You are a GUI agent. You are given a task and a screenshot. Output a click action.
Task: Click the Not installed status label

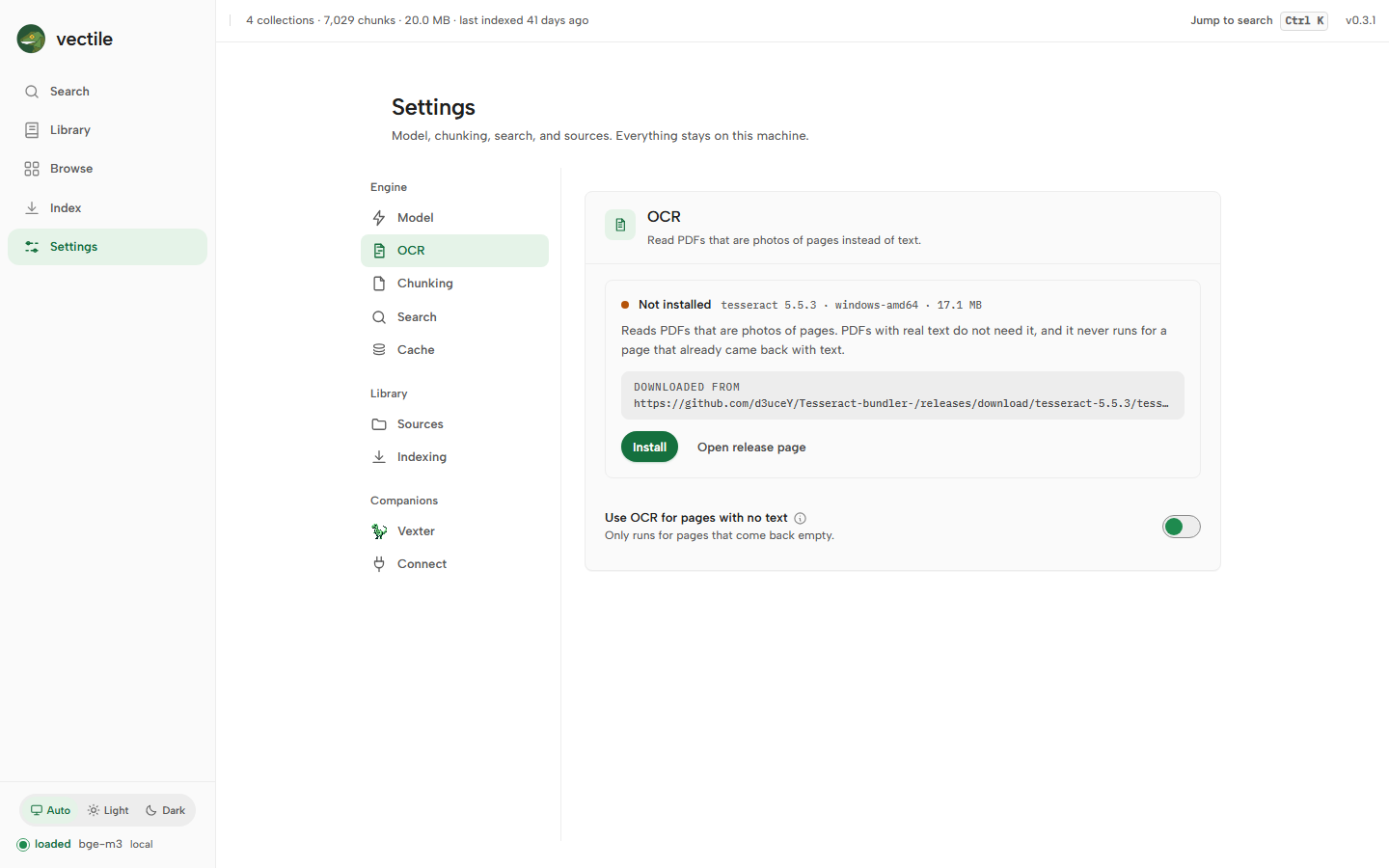tap(674, 305)
